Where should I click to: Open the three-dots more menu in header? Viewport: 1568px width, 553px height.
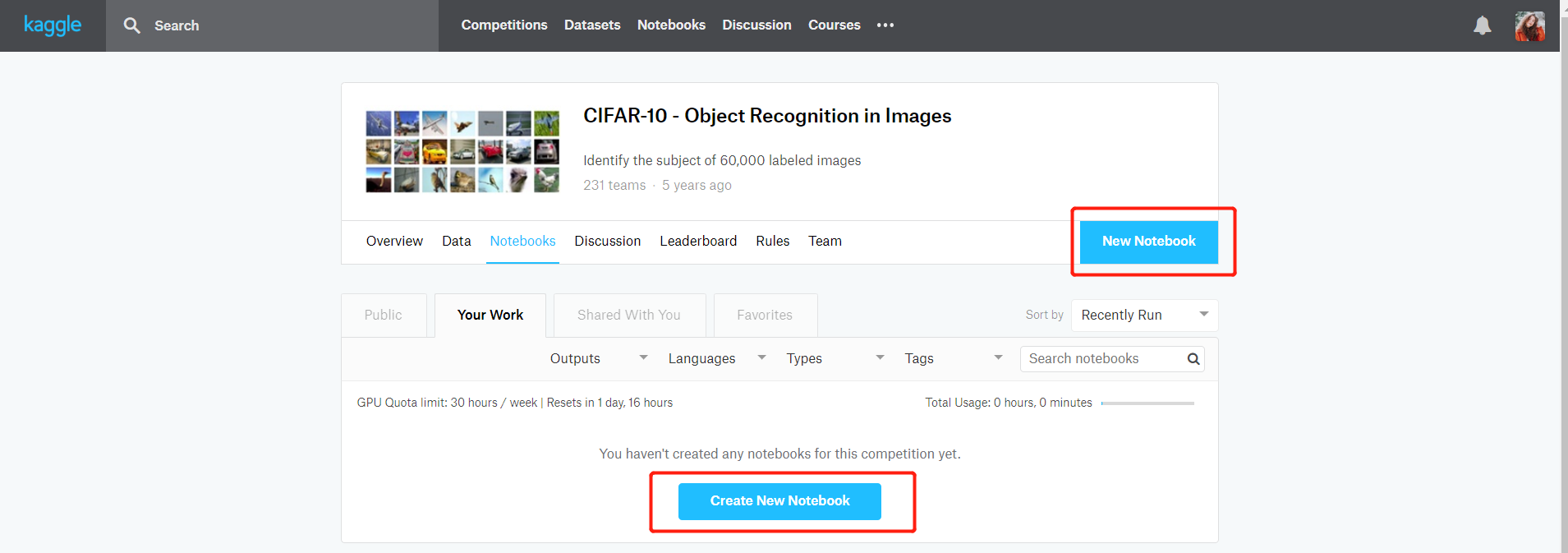tap(885, 25)
